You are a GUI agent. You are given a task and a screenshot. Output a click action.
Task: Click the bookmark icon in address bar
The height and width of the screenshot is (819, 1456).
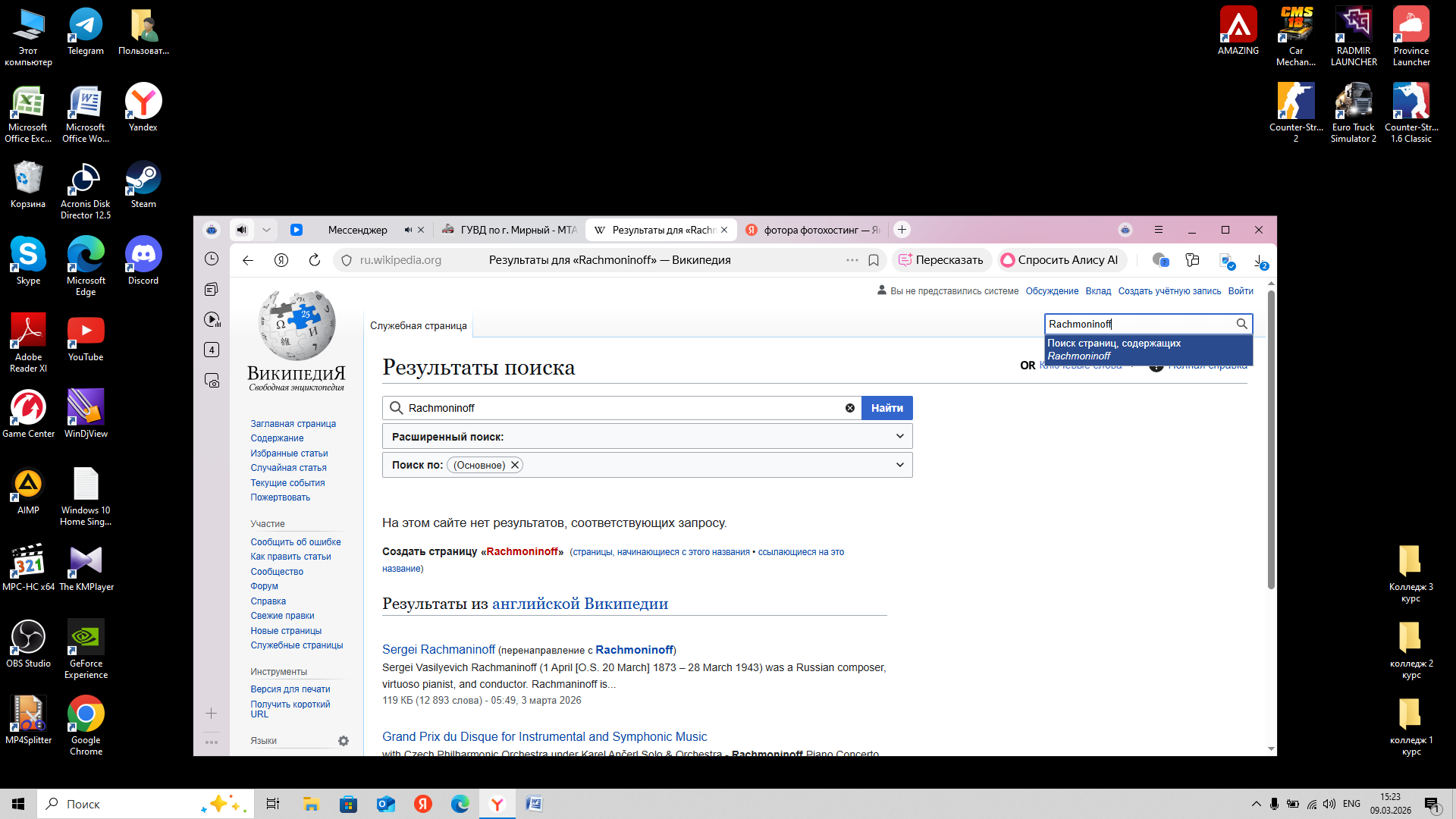(x=874, y=260)
